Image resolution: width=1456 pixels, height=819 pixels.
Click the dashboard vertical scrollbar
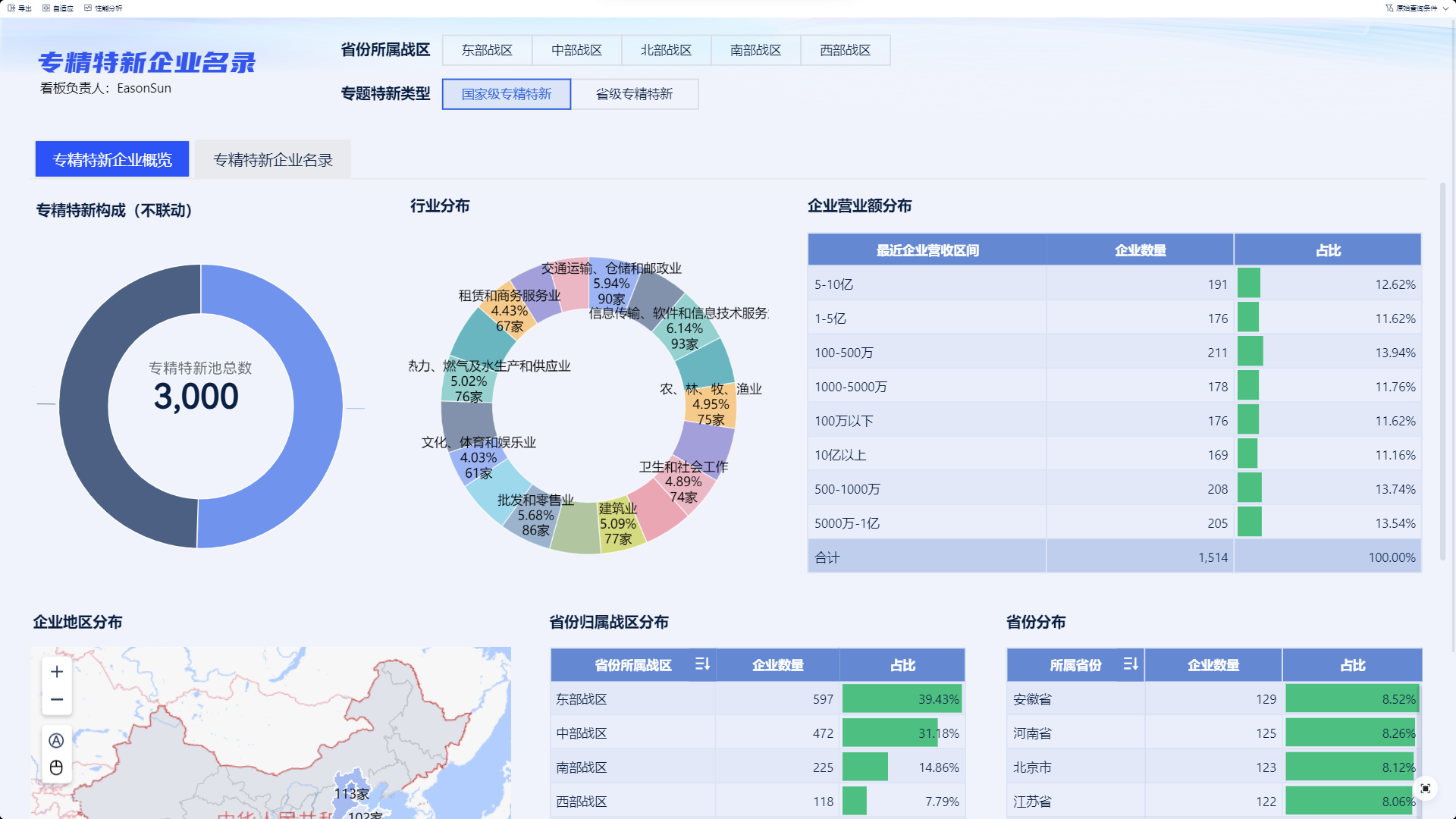(1442, 372)
